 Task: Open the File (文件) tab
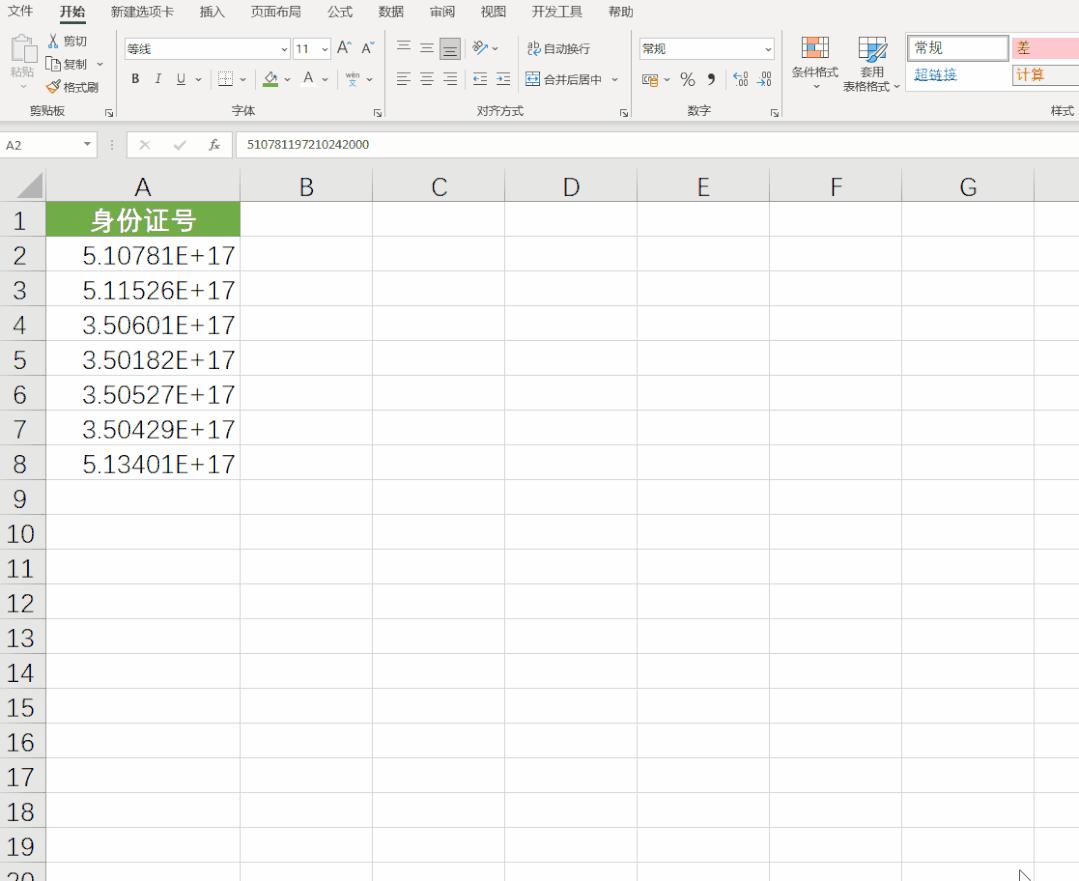click(x=20, y=11)
